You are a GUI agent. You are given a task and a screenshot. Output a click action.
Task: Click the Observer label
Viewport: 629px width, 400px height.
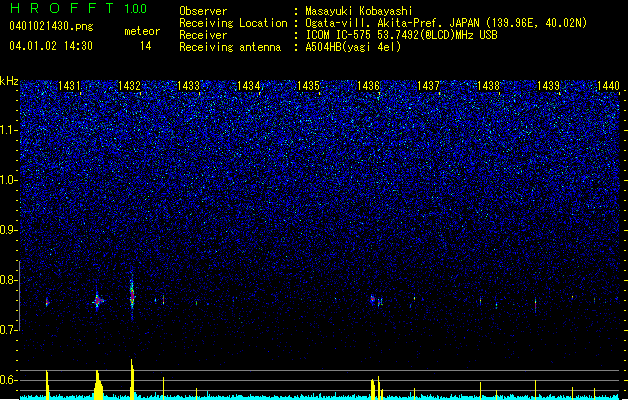(x=203, y=11)
